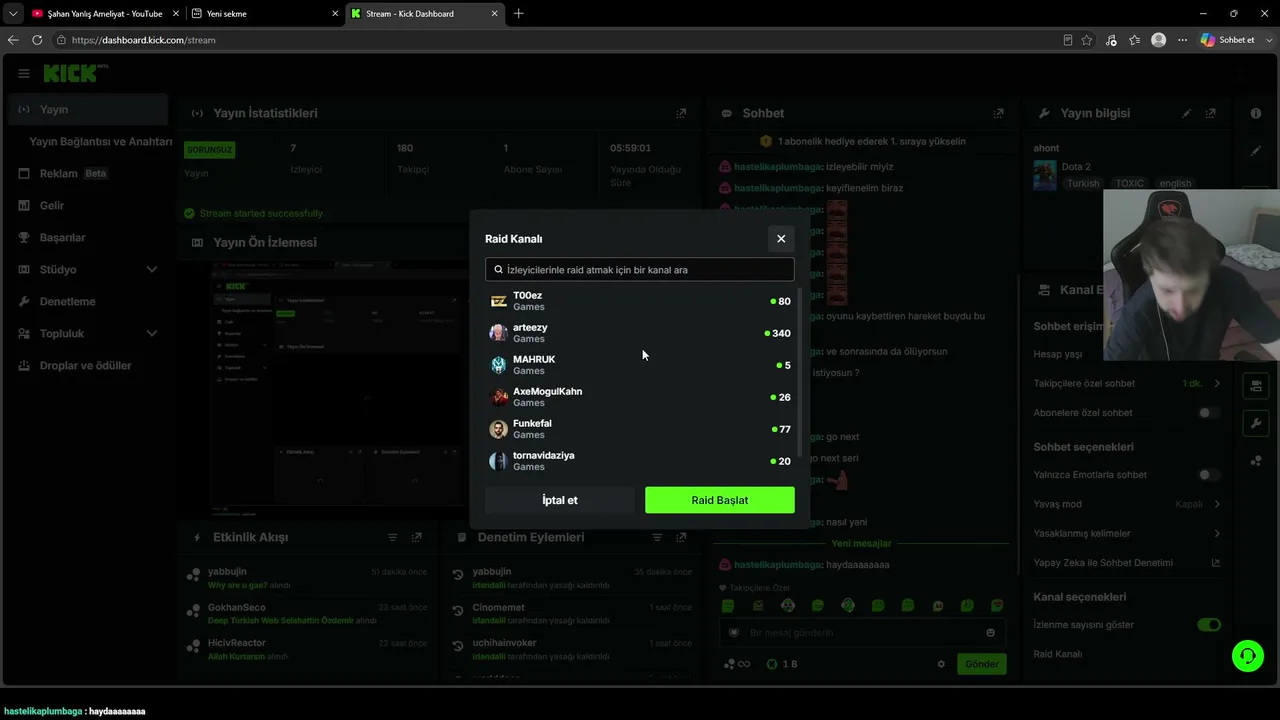The width and height of the screenshot is (1280, 720).
Task: Click Raid Kanalı in Kanal seçenekleri
Action: click(x=1058, y=654)
